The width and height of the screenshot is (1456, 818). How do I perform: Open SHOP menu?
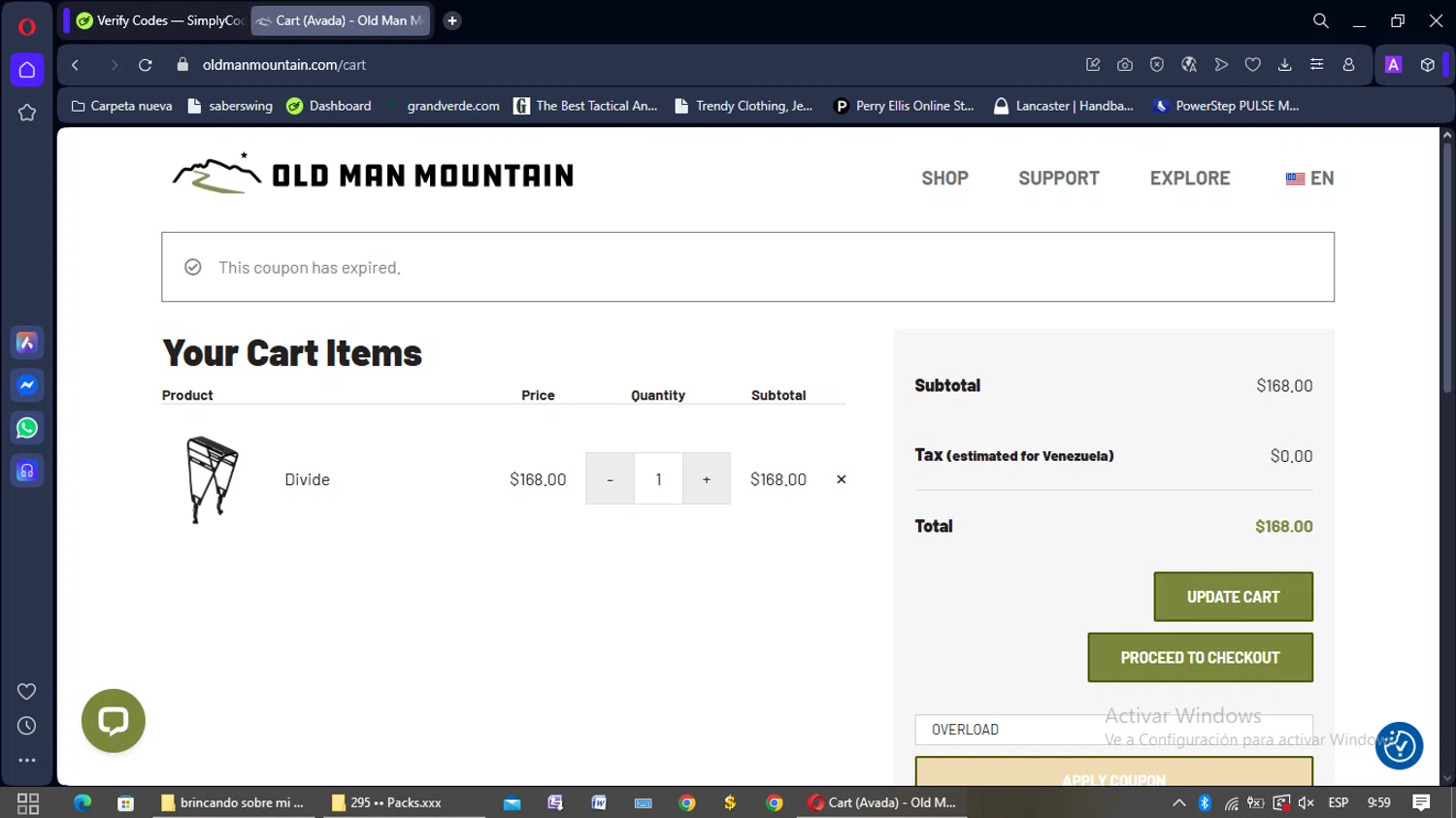(944, 179)
